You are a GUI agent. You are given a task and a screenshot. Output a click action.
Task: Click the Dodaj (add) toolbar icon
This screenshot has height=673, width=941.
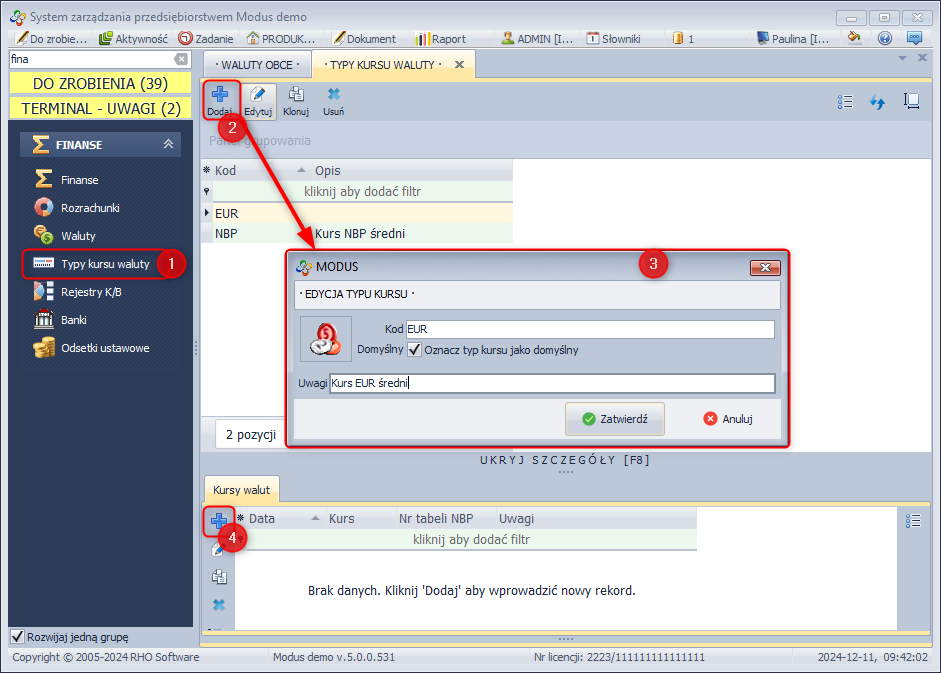click(x=220, y=99)
